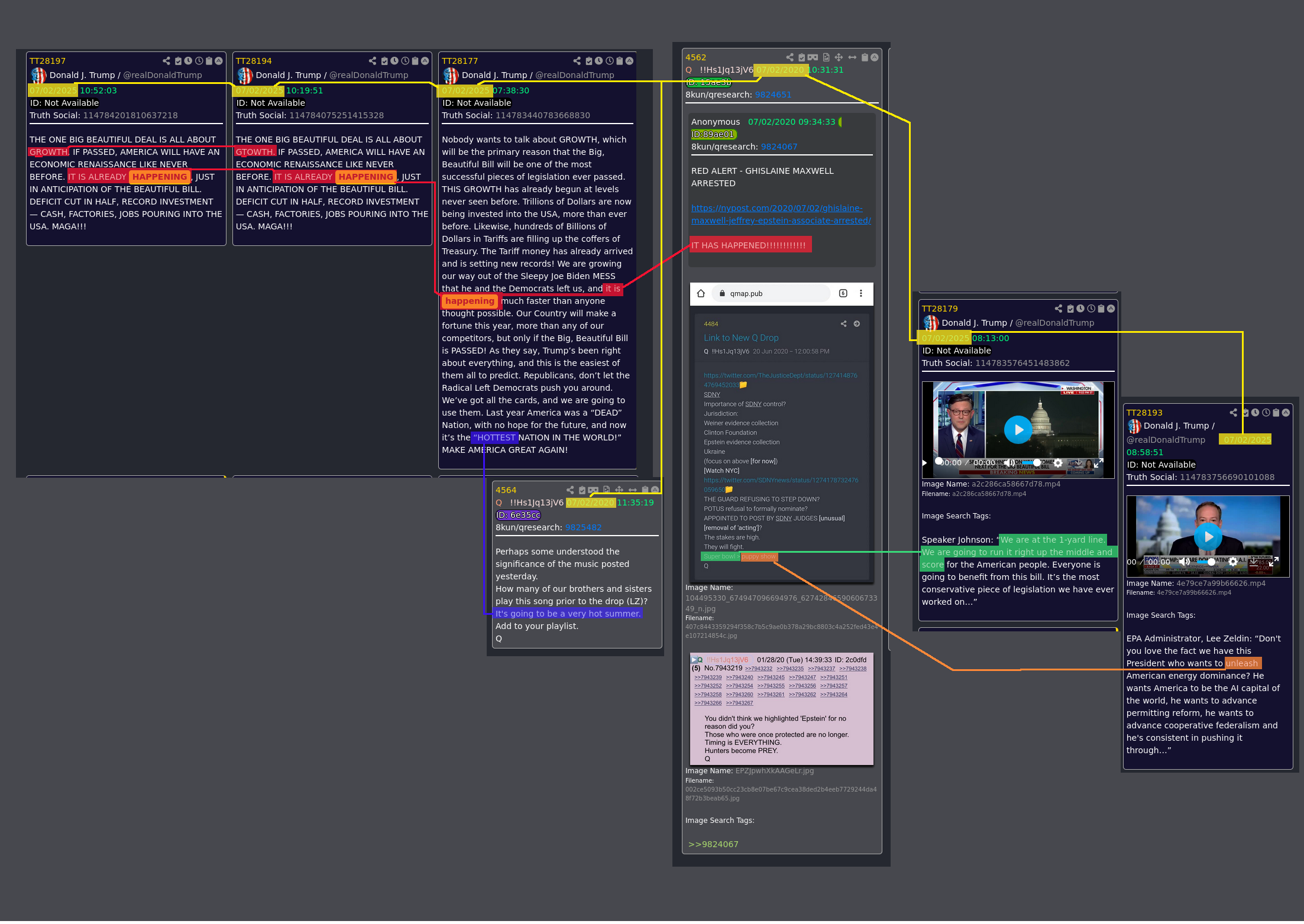Click the clipboard-check icon on TT28194
This screenshot has height=924, width=1304.
pos(384,61)
